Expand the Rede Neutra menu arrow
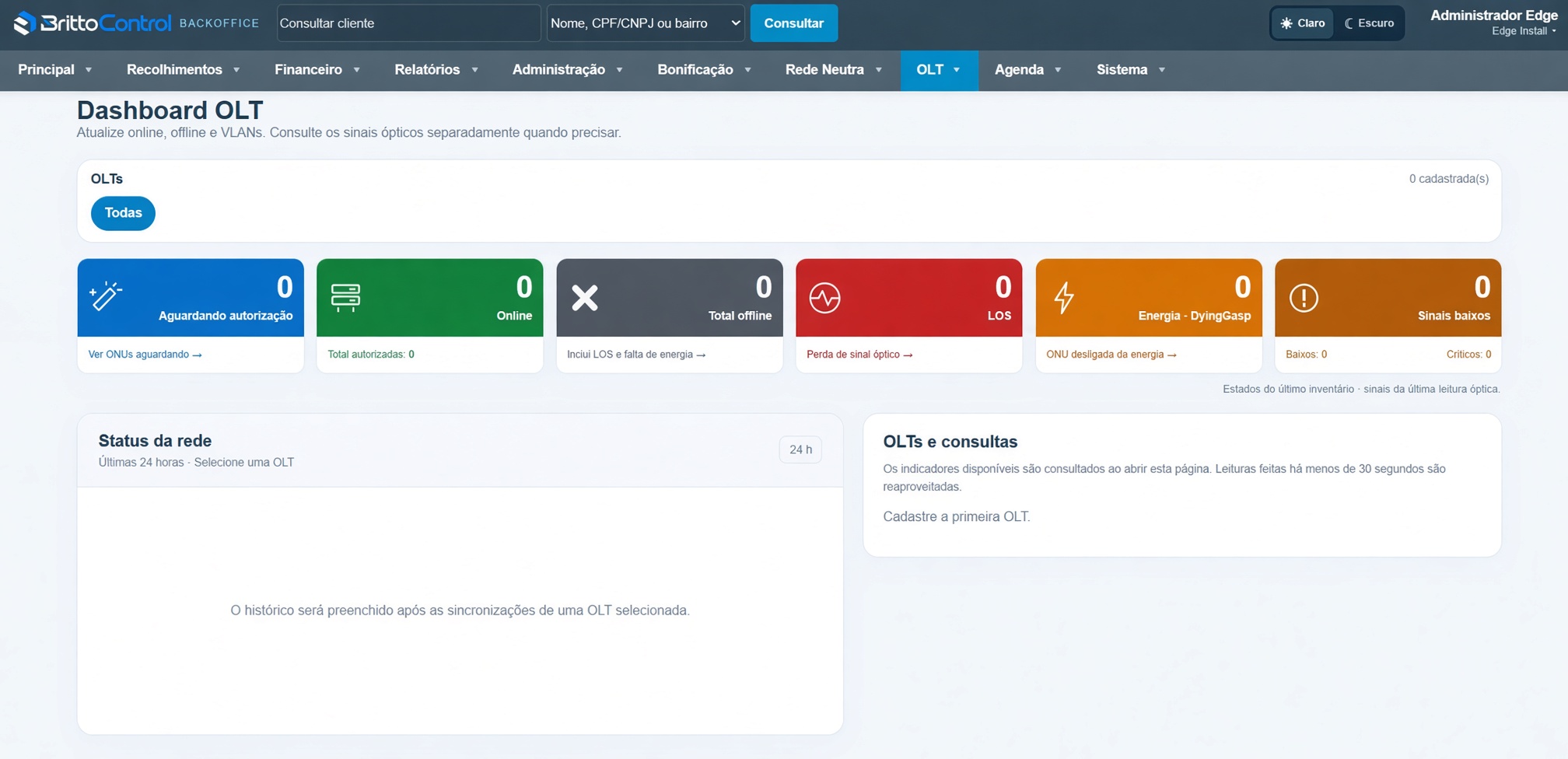1568x759 pixels. coord(878,70)
